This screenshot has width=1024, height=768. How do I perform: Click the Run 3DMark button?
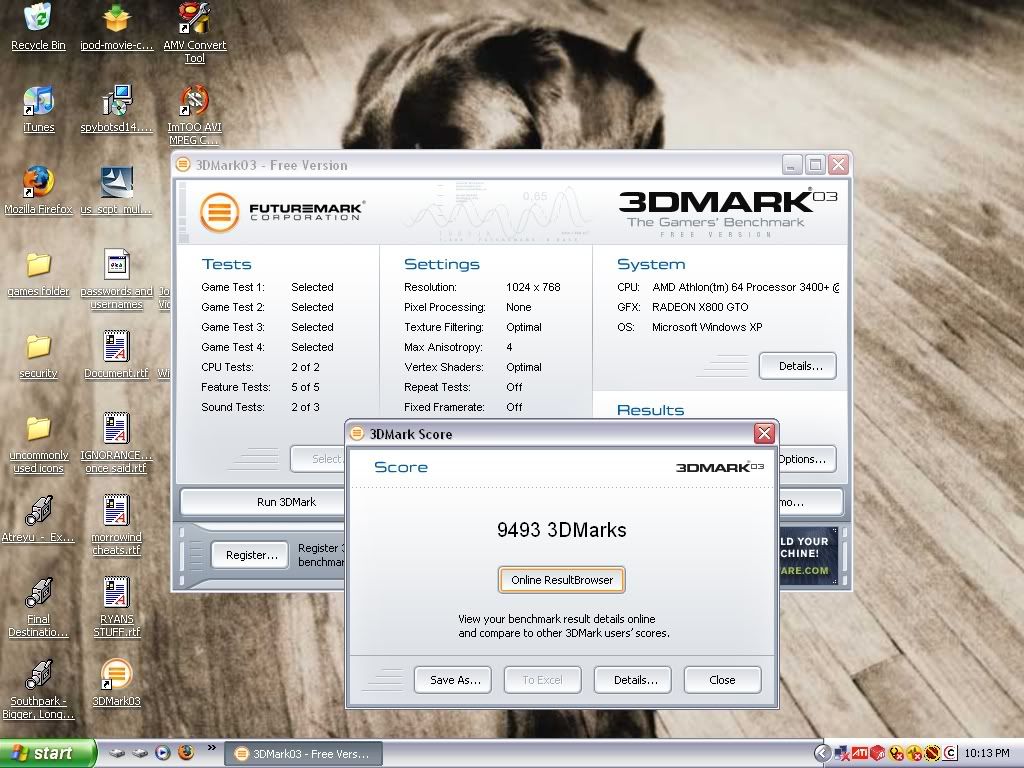[x=286, y=502]
